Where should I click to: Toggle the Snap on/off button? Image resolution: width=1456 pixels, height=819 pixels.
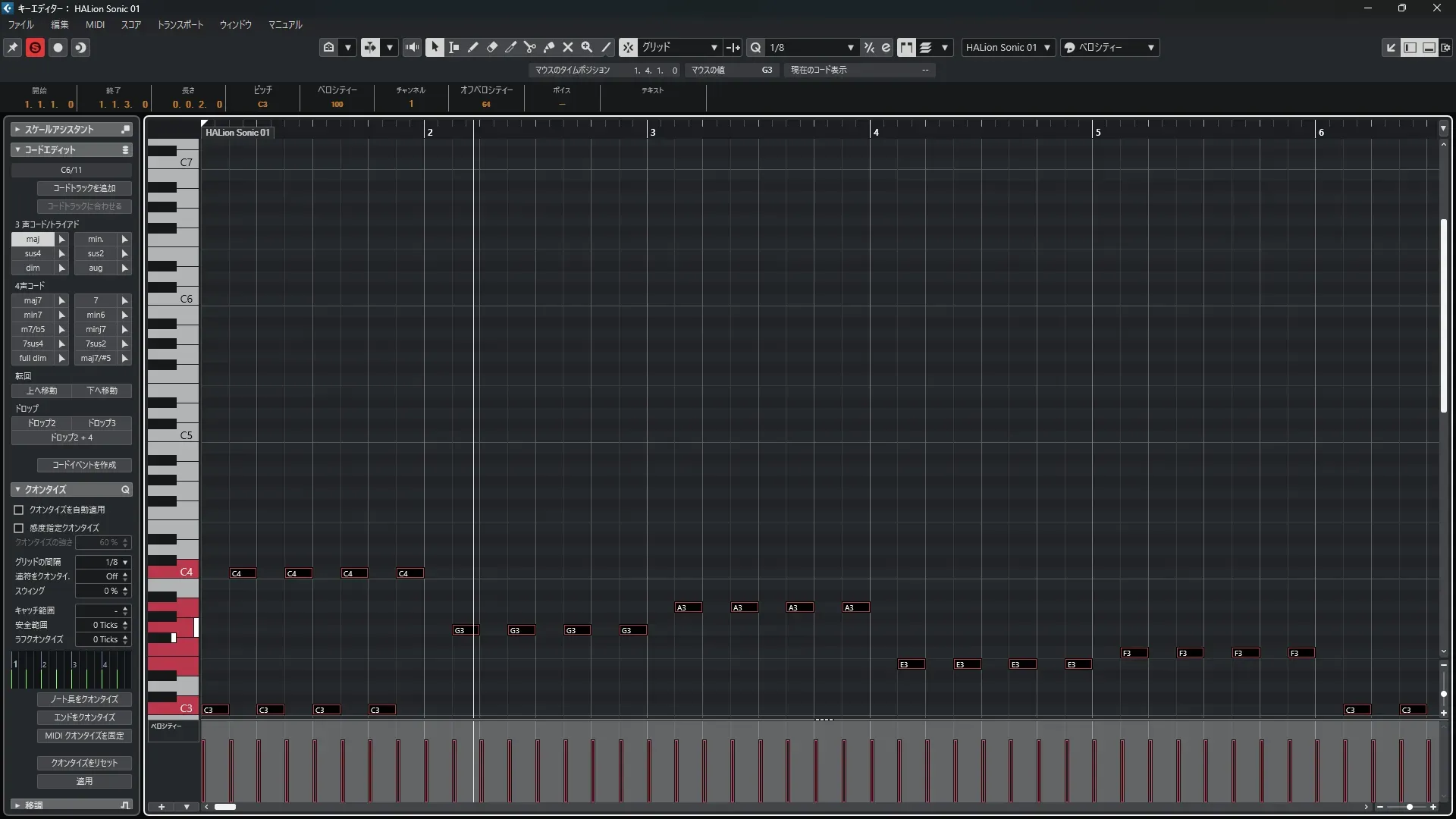[628, 47]
